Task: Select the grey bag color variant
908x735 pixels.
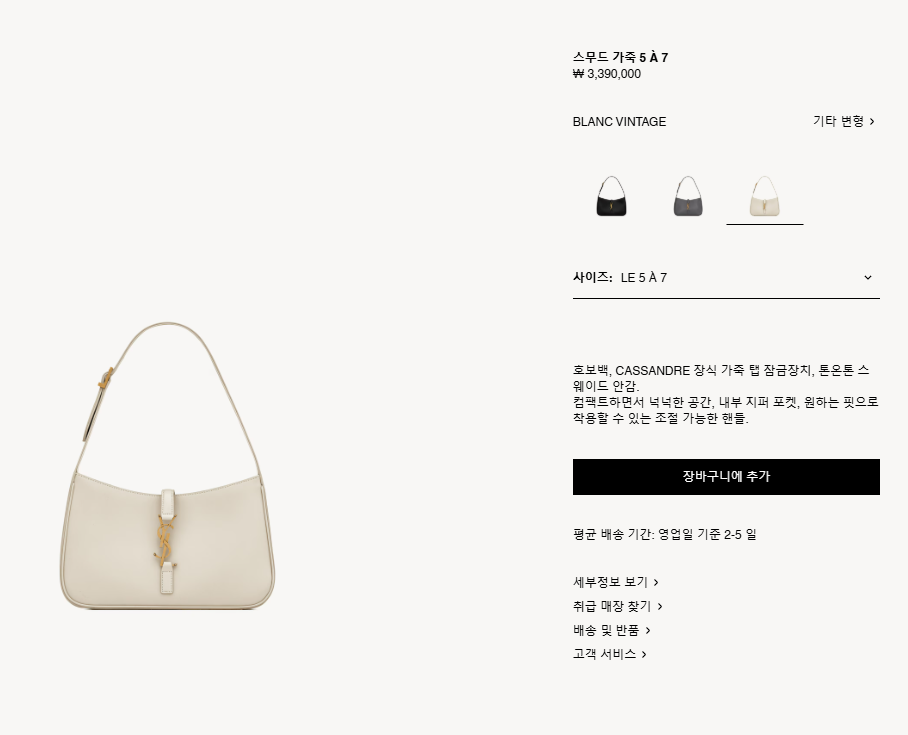Action: coord(688,196)
